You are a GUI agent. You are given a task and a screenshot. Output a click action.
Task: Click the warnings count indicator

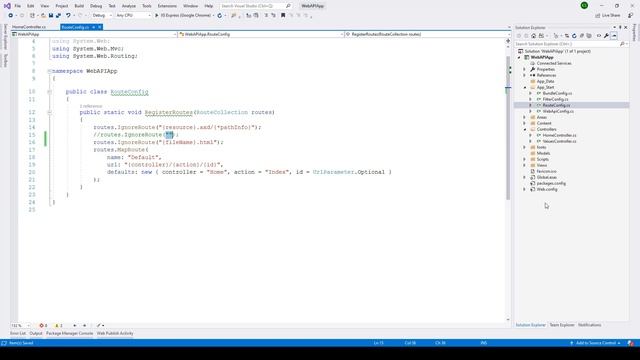click(x=59, y=326)
